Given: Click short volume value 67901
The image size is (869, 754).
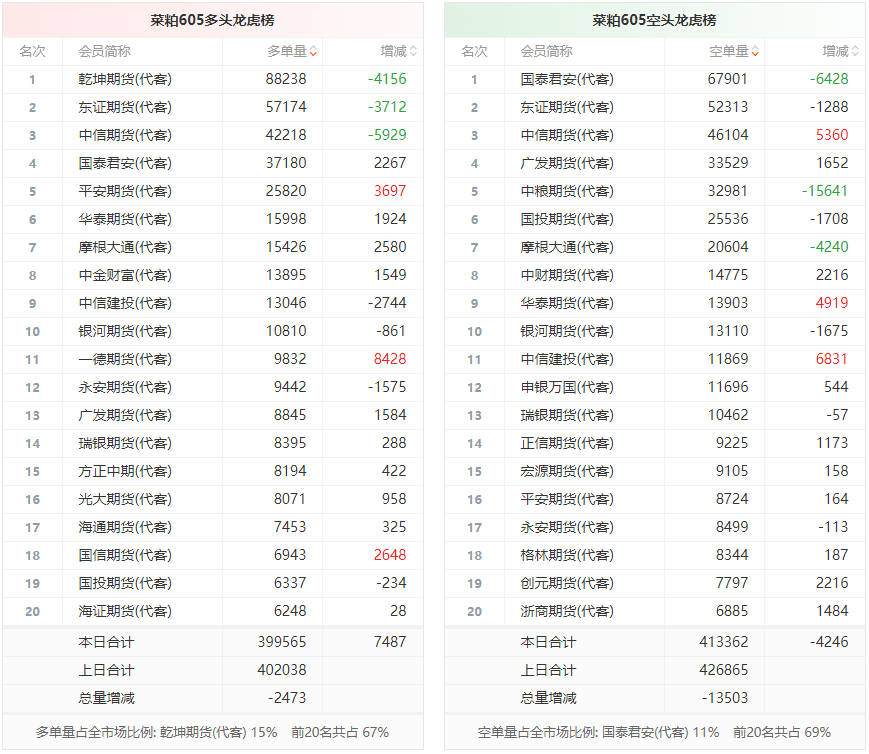Looking at the screenshot, I should [728, 79].
